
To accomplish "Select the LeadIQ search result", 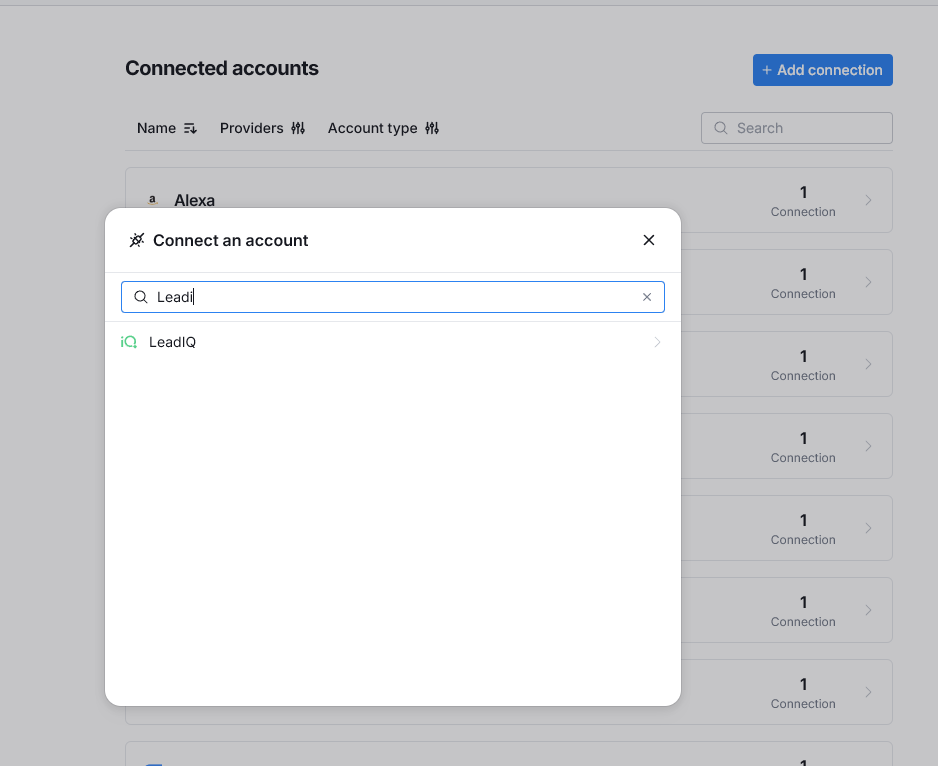I will (x=392, y=342).
